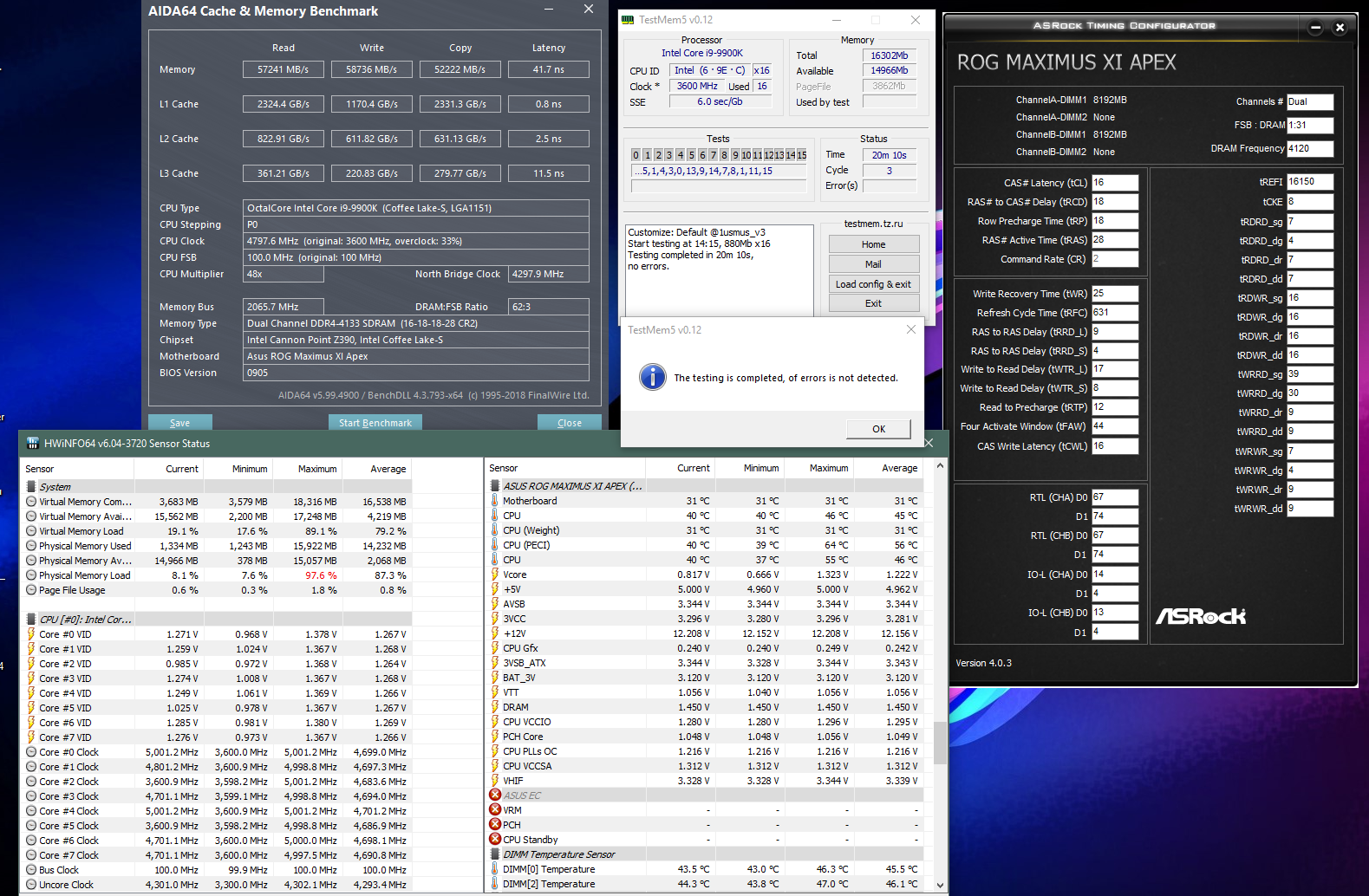Click the lightning icon beside Core #7 VID
The image size is (1369, 896).
pyautogui.click(x=31, y=737)
